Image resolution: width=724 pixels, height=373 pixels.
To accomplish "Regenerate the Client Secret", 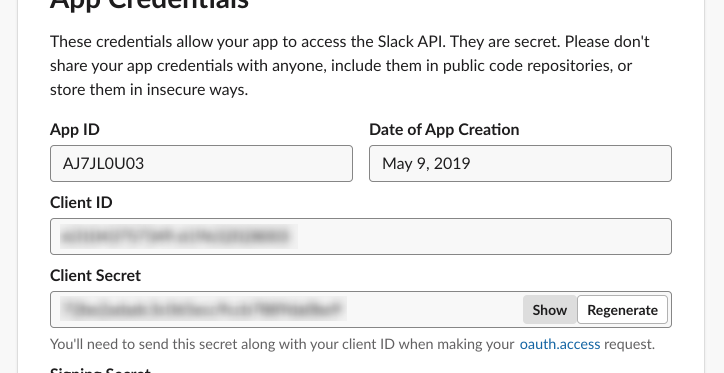I will coord(622,310).
